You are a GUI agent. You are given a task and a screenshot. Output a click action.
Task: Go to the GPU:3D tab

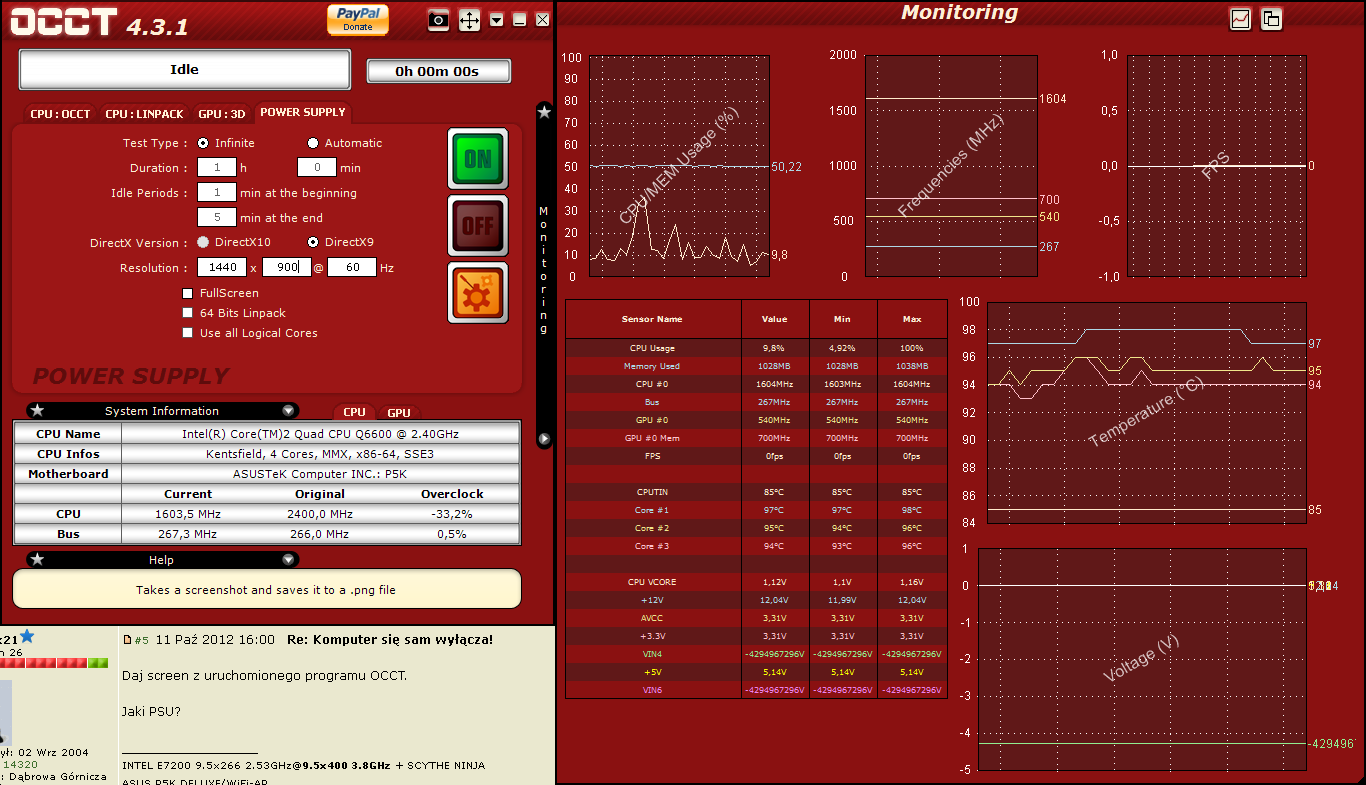click(x=222, y=114)
